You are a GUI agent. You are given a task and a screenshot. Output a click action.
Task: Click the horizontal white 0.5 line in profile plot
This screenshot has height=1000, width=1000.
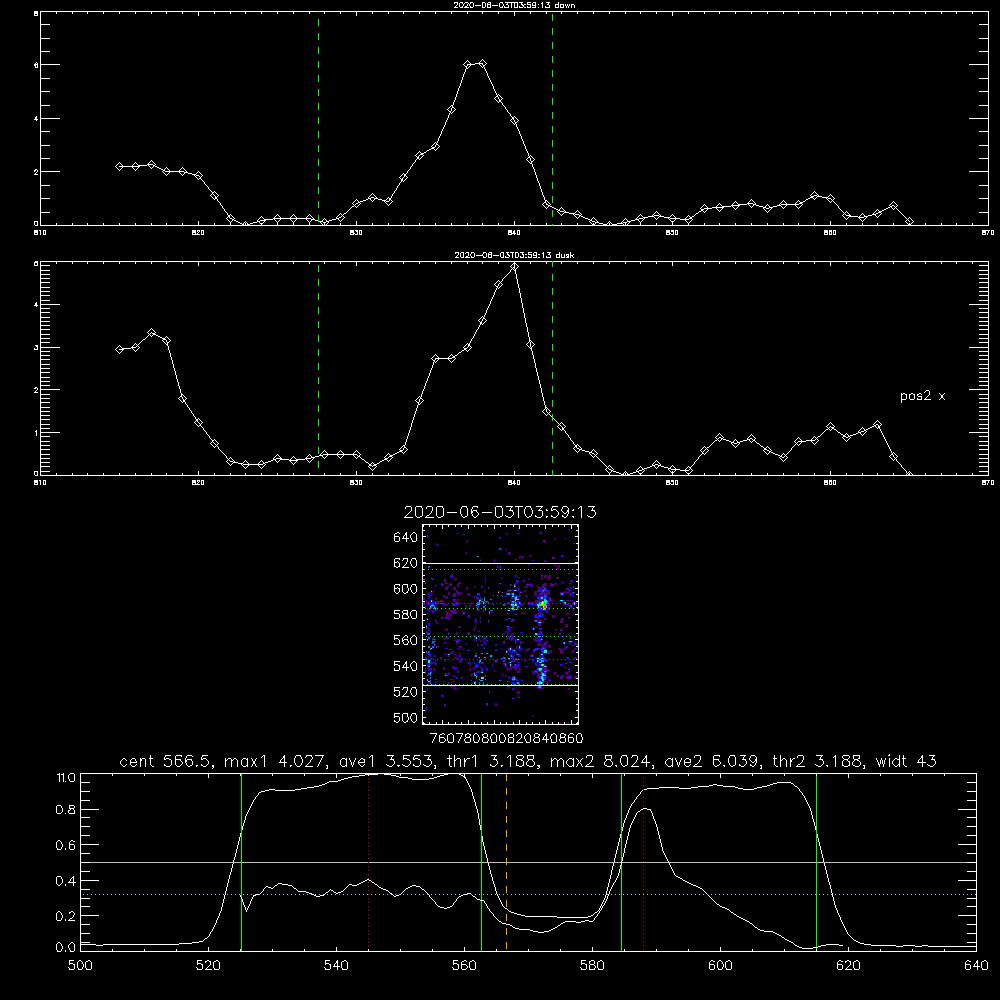[x=528, y=862]
